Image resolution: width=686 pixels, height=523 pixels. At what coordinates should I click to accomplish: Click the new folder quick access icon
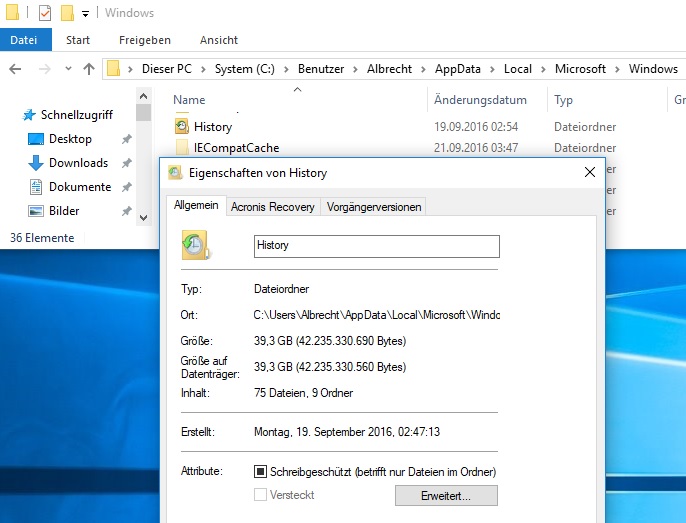[67, 13]
